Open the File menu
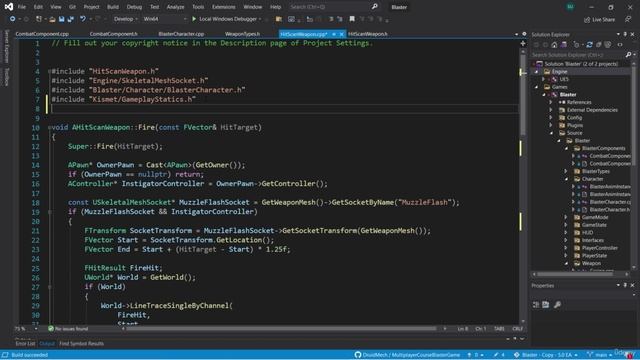 pyautogui.click(x=22, y=7)
